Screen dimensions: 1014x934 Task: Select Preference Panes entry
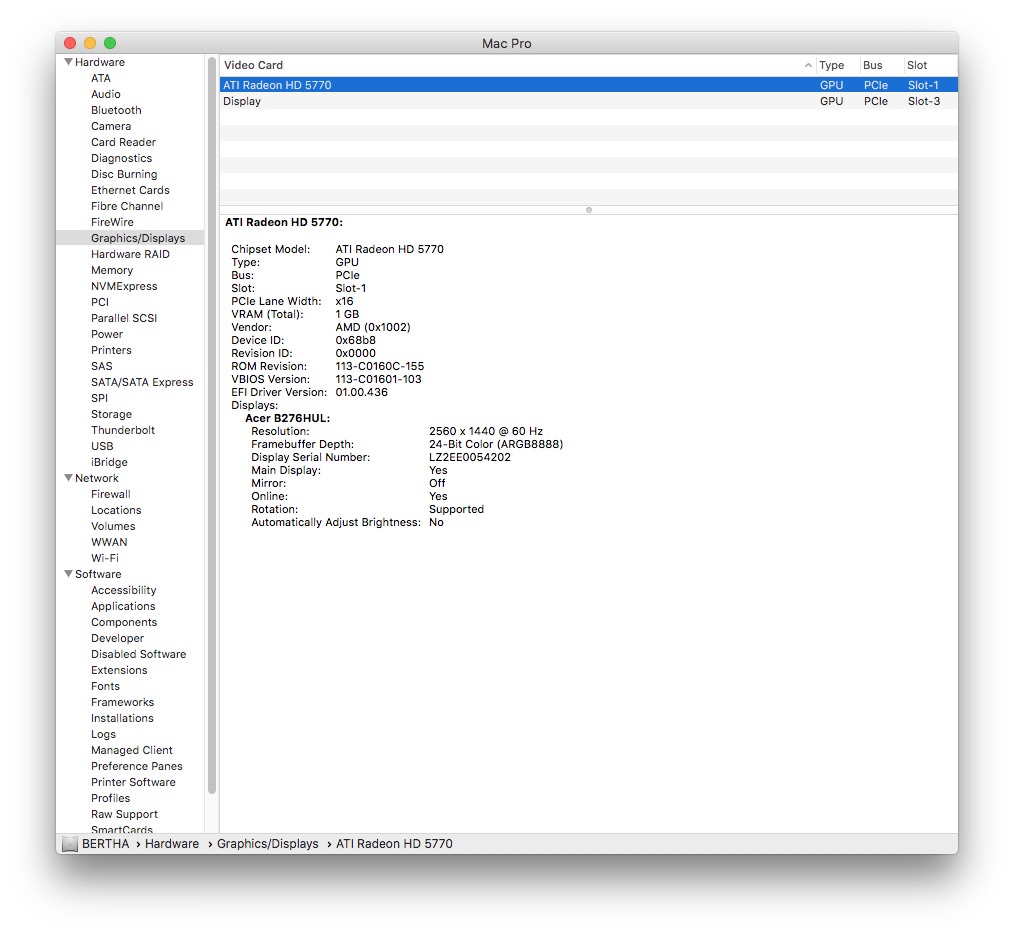[136, 766]
